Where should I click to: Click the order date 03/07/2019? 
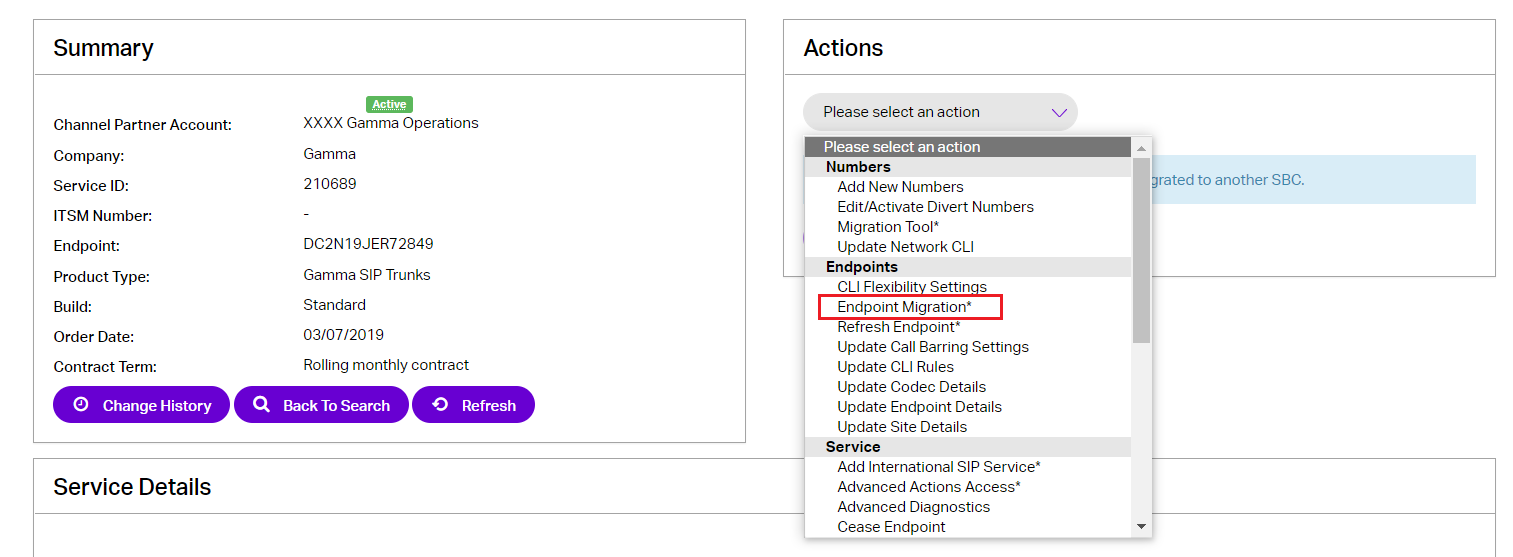(x=343, y=335)
